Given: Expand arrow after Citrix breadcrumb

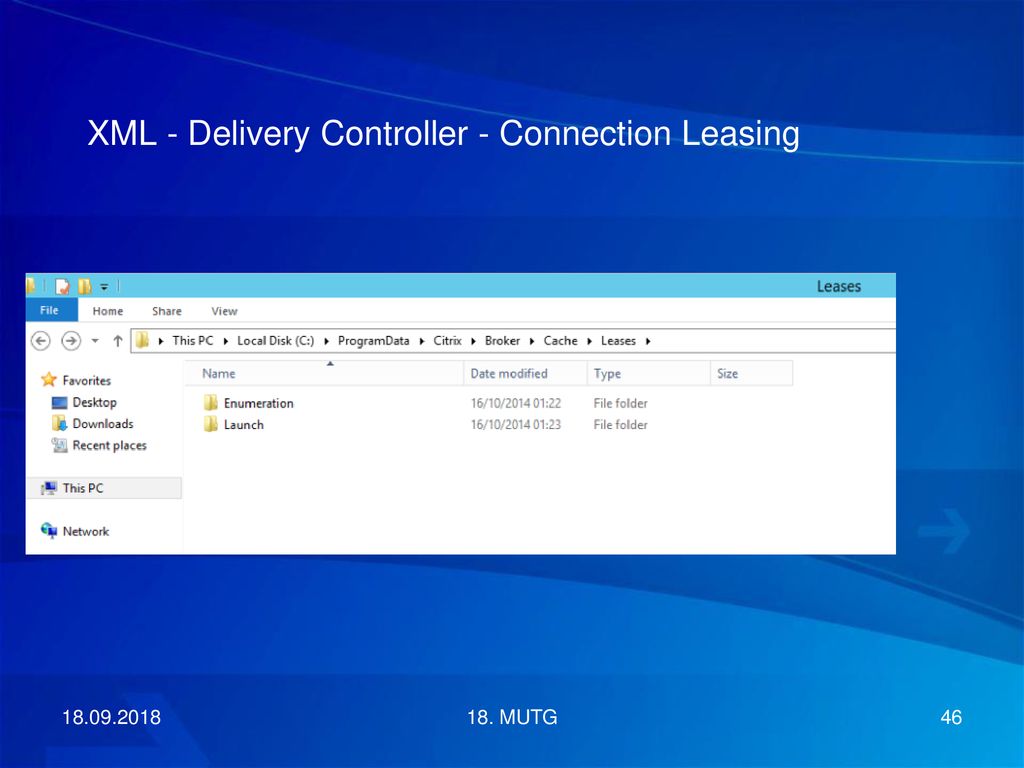Looking at the screenshot, I should [x=473, y=341].
